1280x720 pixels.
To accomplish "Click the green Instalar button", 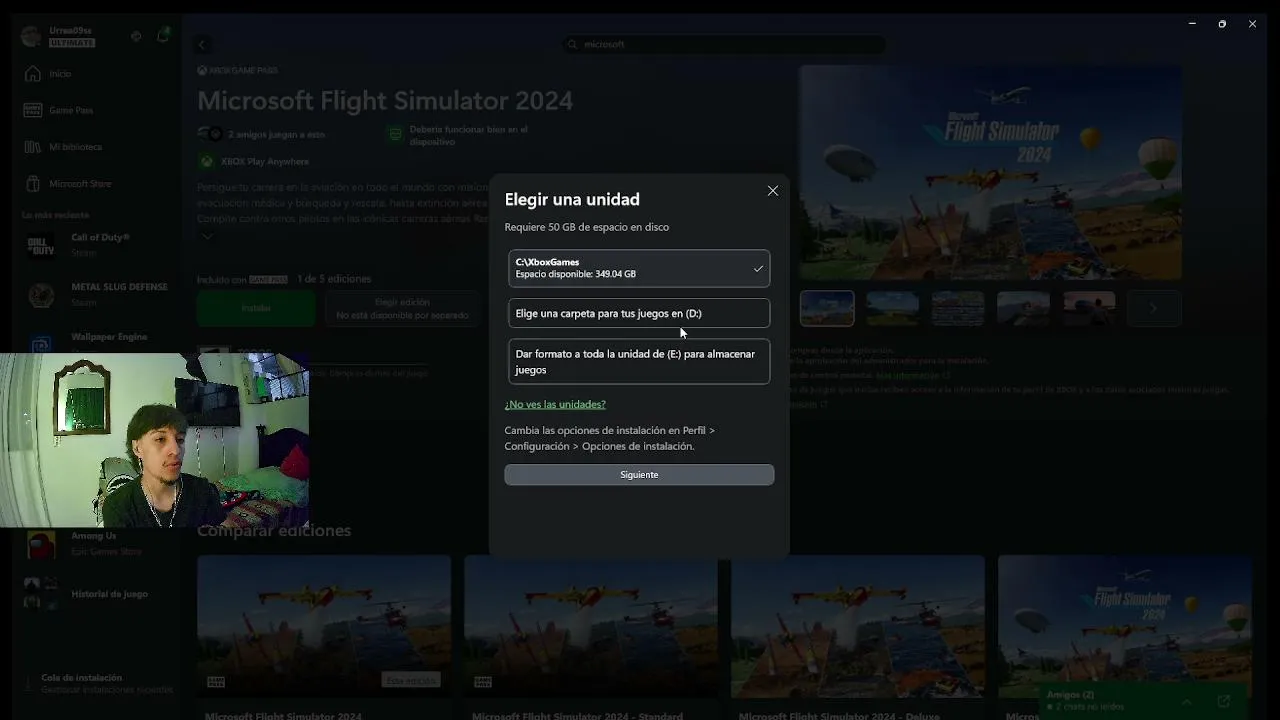I will 256,308.
